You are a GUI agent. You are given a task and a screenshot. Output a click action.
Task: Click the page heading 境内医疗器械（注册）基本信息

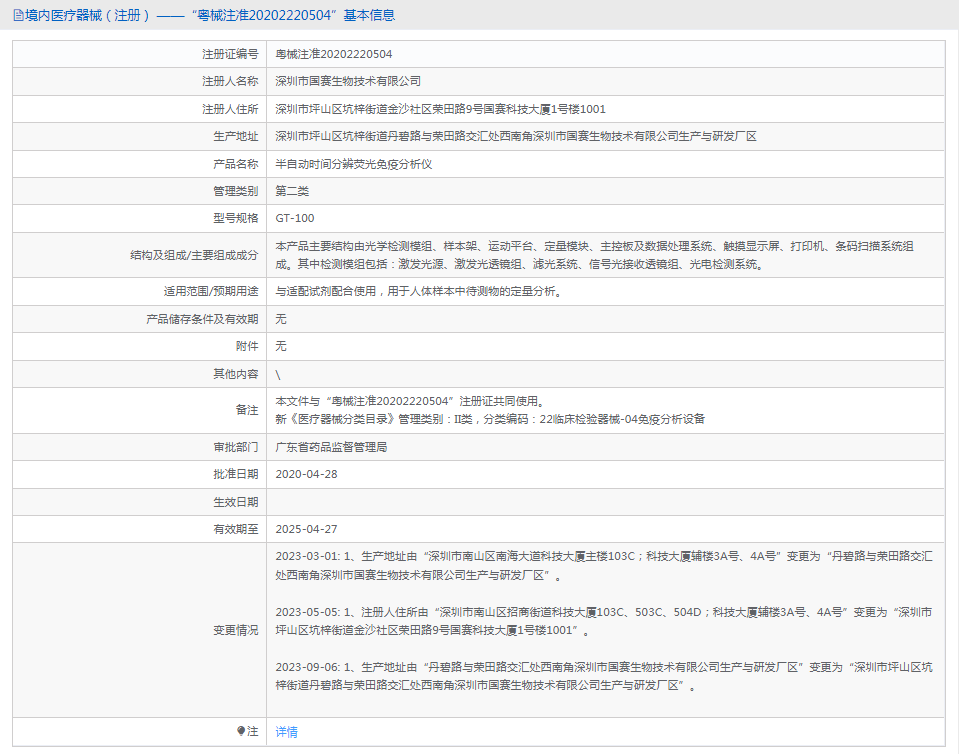[210, 15]
